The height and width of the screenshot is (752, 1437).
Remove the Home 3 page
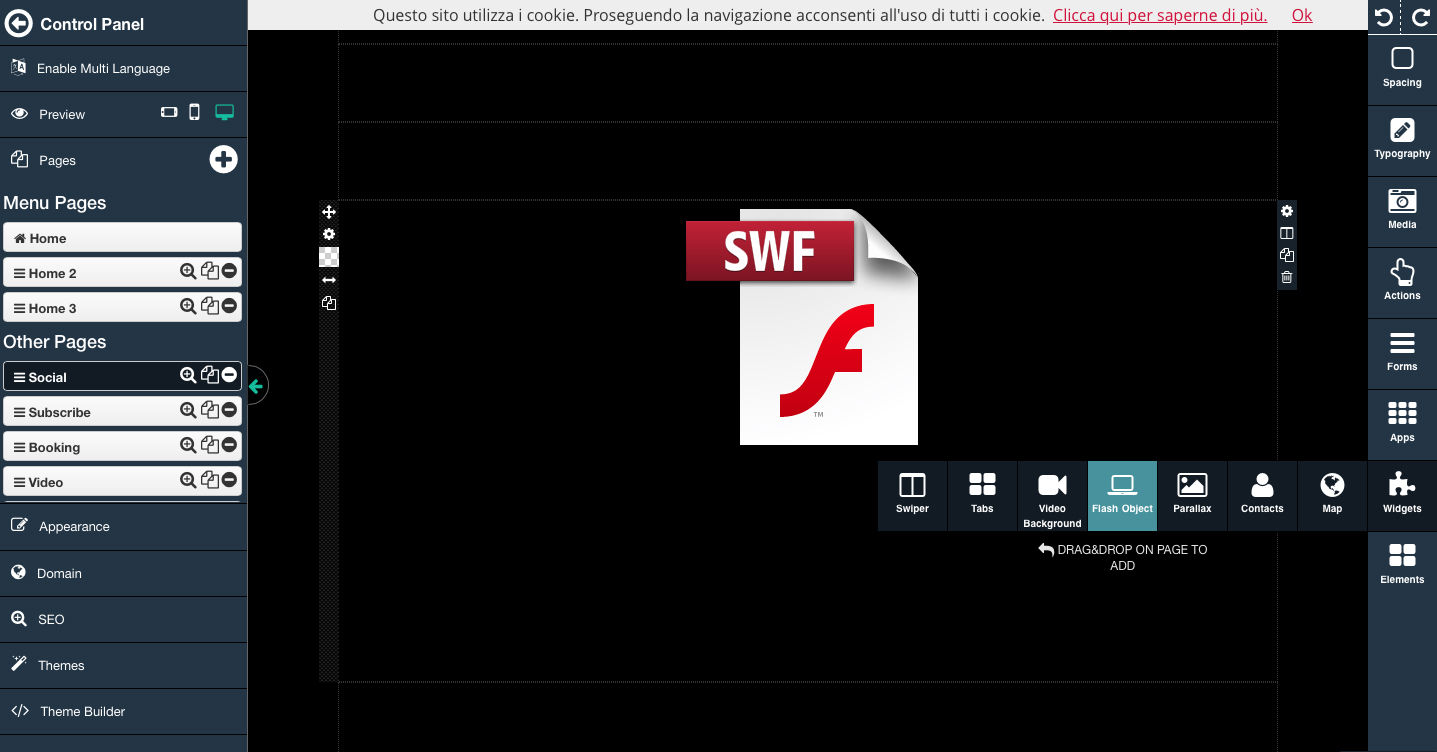point(229,306)
